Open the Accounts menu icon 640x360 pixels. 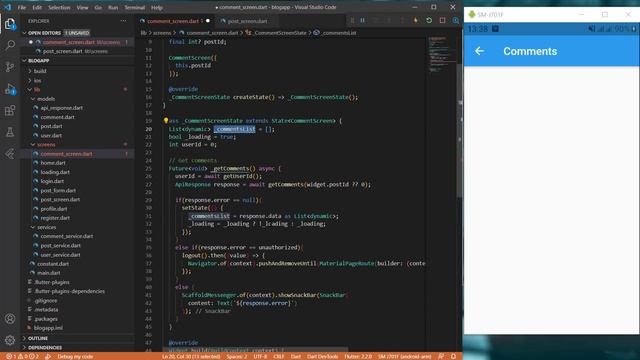[x=10, y=318]
